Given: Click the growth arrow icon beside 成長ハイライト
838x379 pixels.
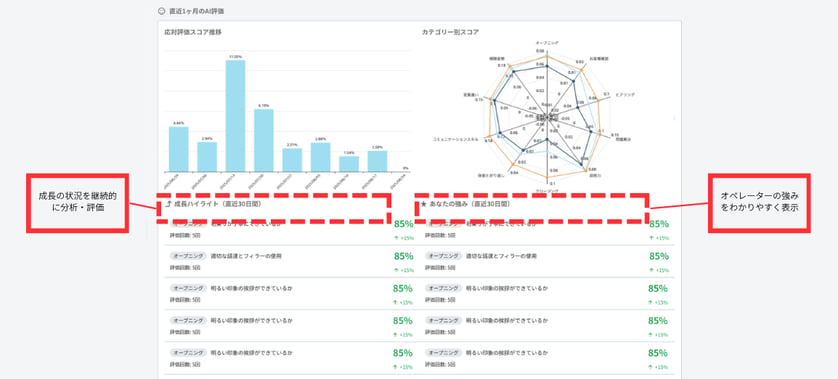Looking at the screenshot, I should click(169, 204).
